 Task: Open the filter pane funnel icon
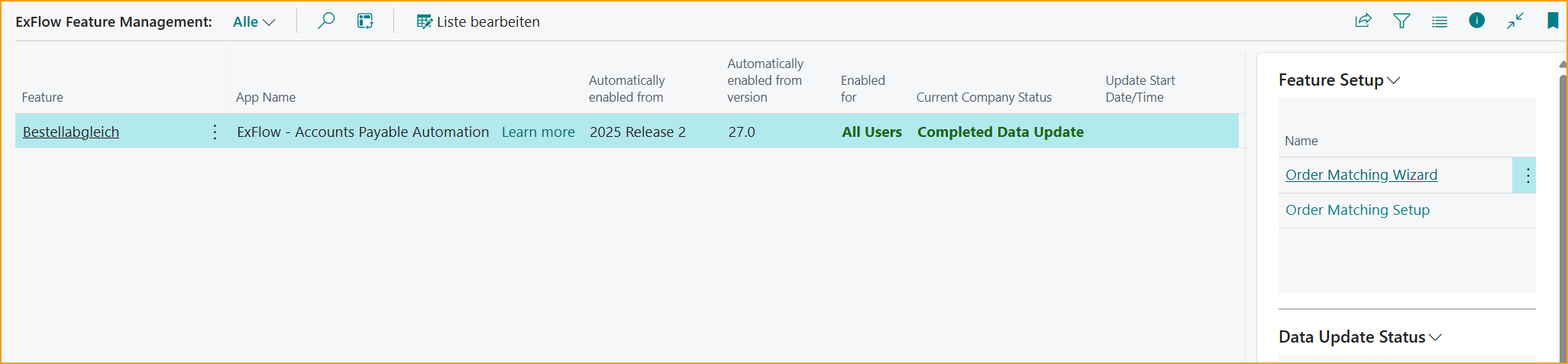pyautogui.click(x=1402, y=21)
